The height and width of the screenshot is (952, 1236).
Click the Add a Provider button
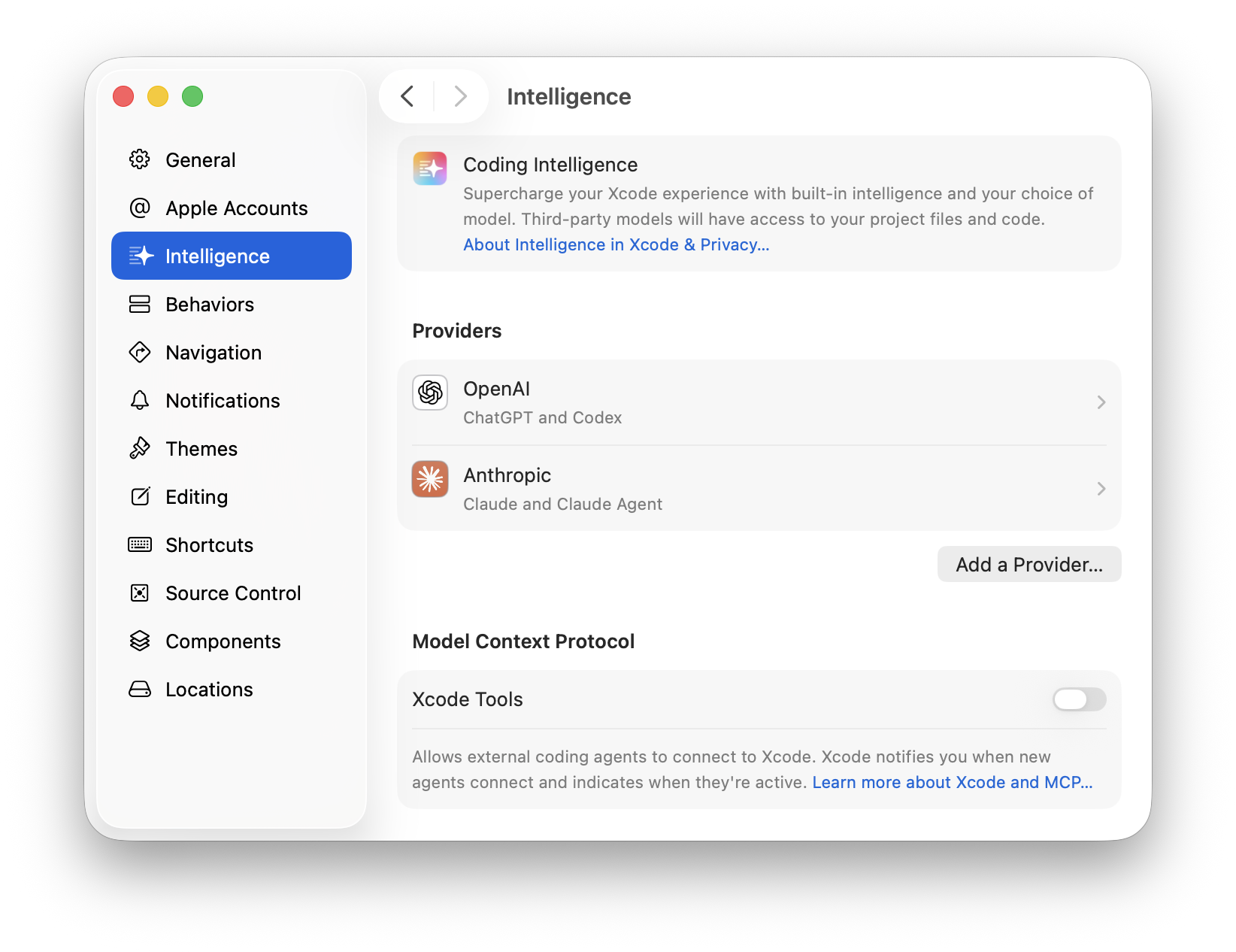pos(1028,564)
